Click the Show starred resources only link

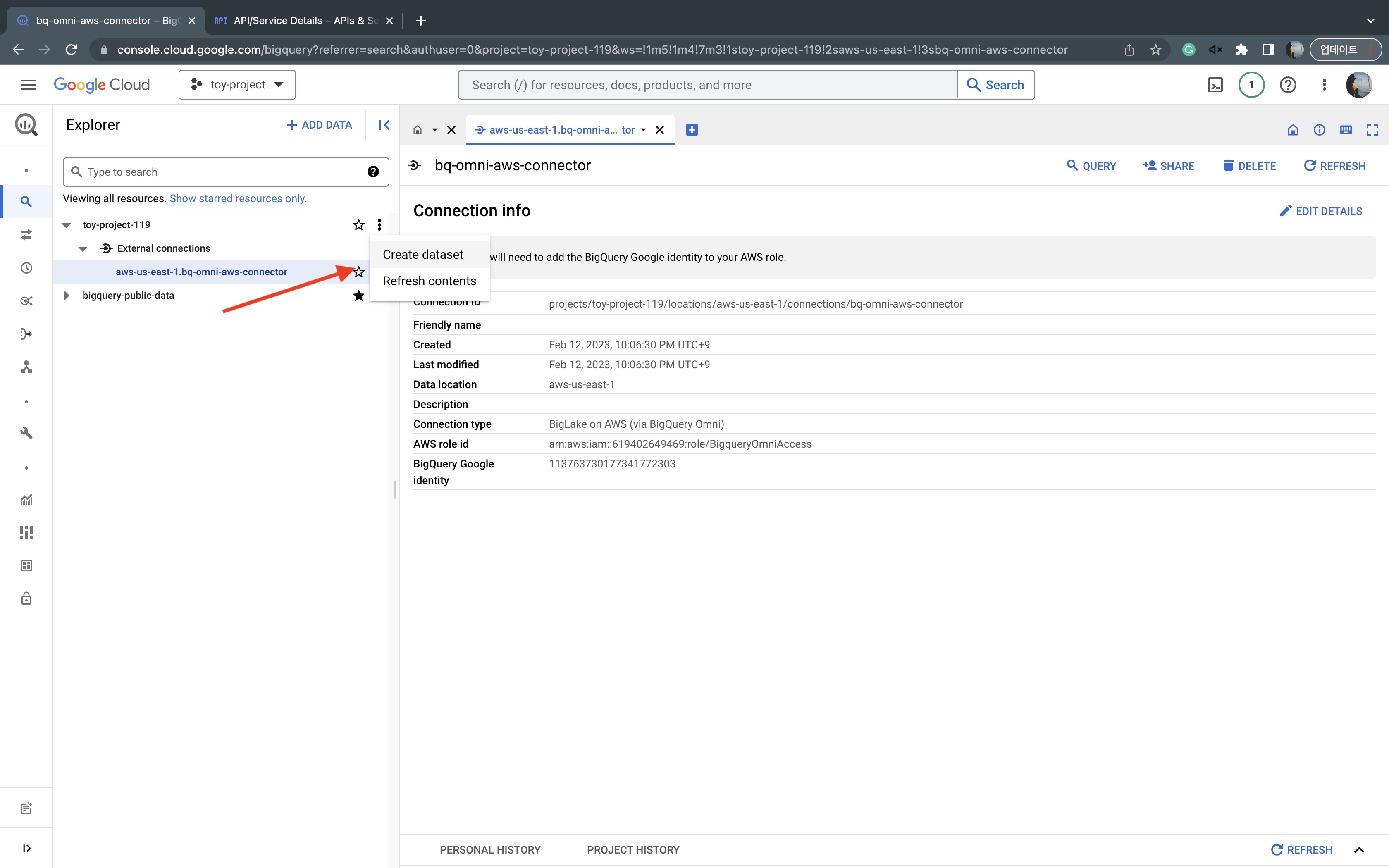[x=238, y=199]
